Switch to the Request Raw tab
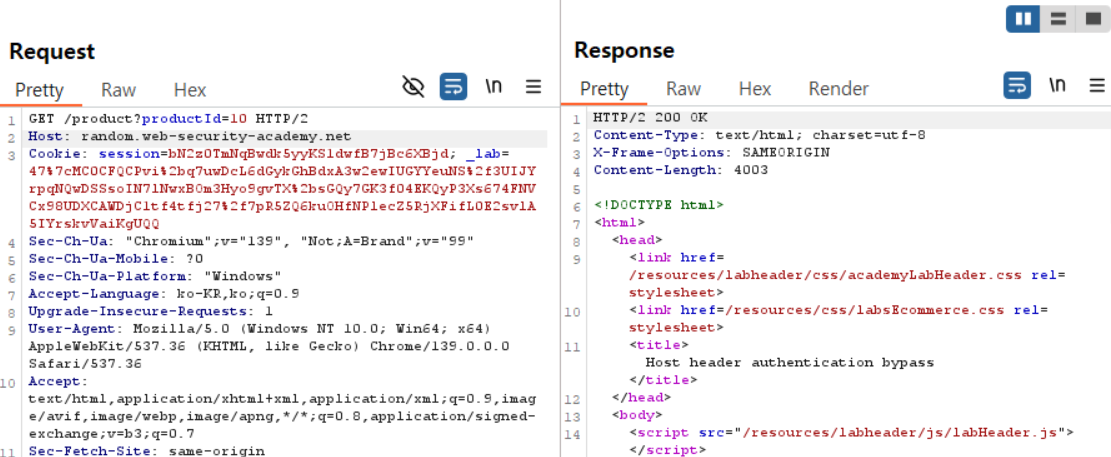 (x=118, y=90)
